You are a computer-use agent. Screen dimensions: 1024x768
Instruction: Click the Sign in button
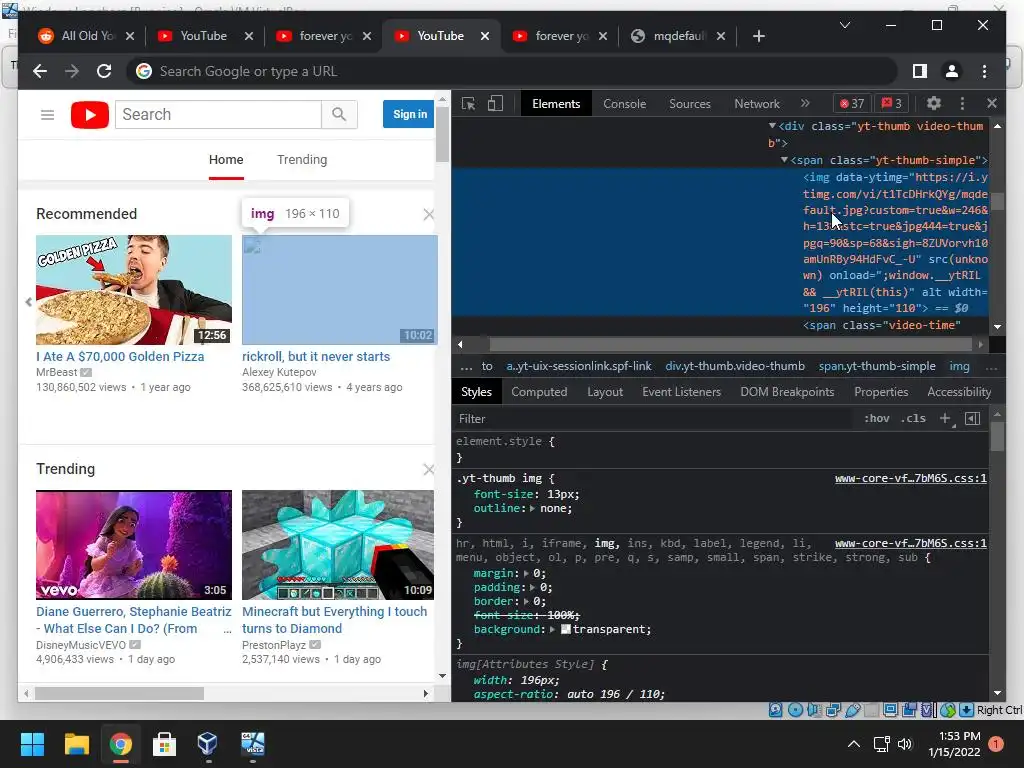pos(409,114)
